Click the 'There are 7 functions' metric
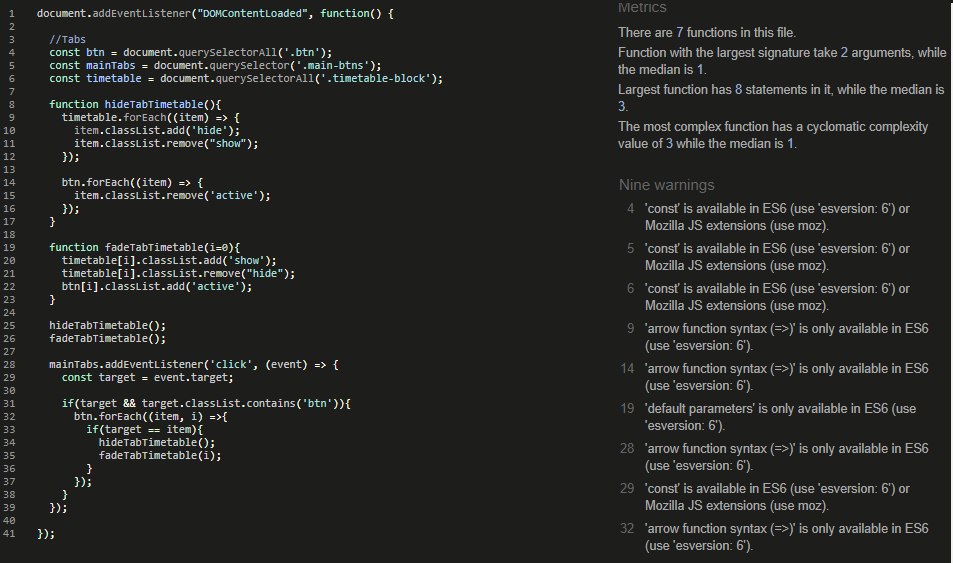Viewport: 953px width, 563px height. click(707, 32)
